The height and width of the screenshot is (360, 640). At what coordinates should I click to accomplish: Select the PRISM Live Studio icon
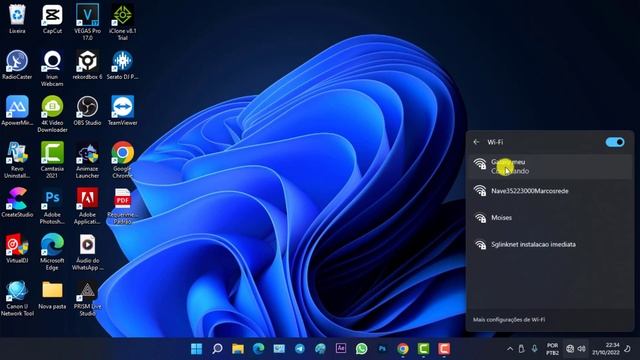coord(87,298)
